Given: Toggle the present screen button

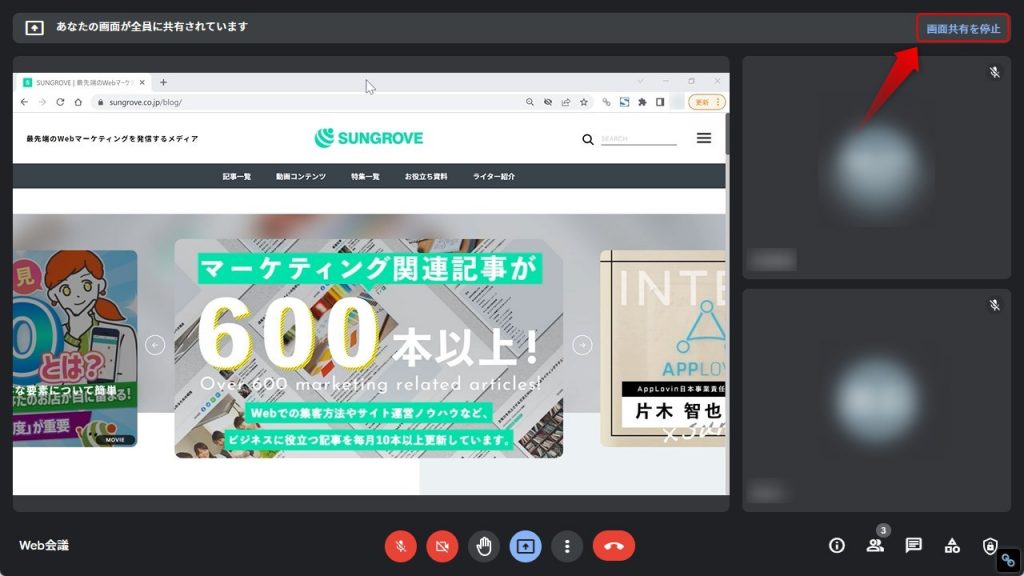Looking at the screenshot, I should [526, 546].
